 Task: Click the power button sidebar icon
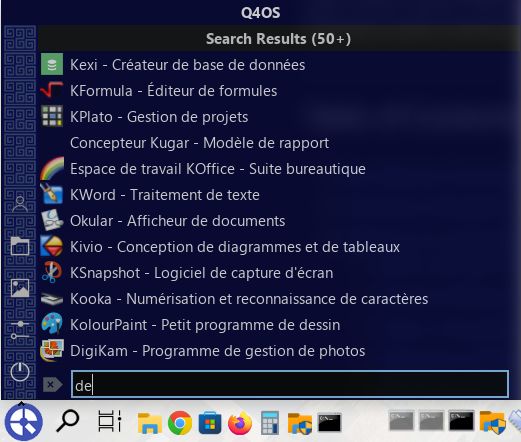pyautogui.click(x=20, y=372)
